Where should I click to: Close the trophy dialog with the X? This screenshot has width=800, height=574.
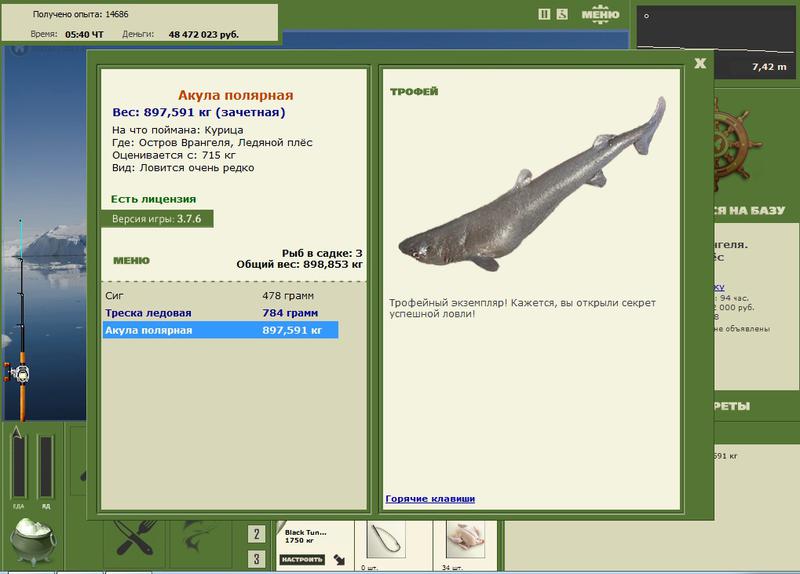[700, 63]
